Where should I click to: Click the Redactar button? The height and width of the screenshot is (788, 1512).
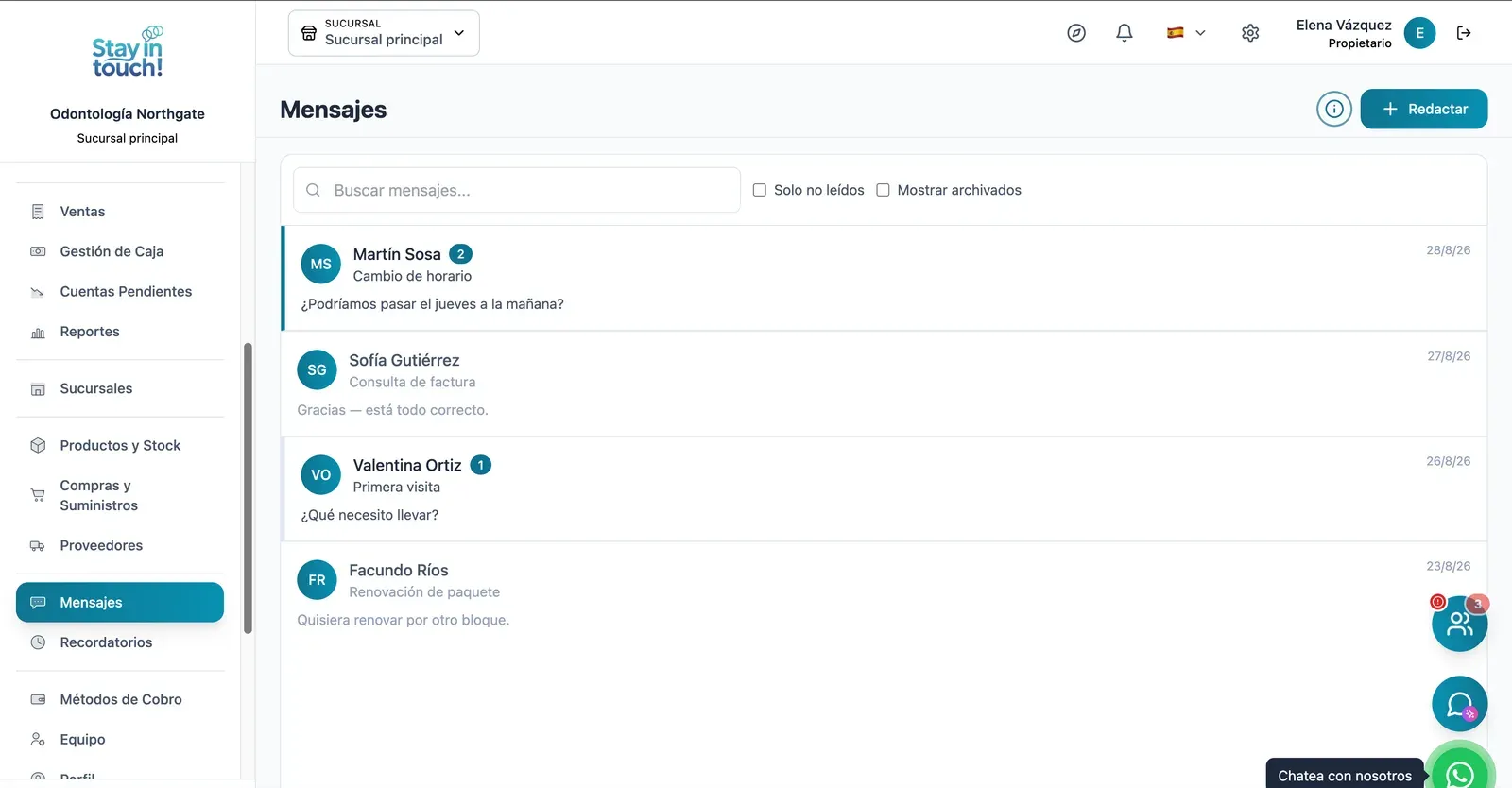tap(1424, 109)
